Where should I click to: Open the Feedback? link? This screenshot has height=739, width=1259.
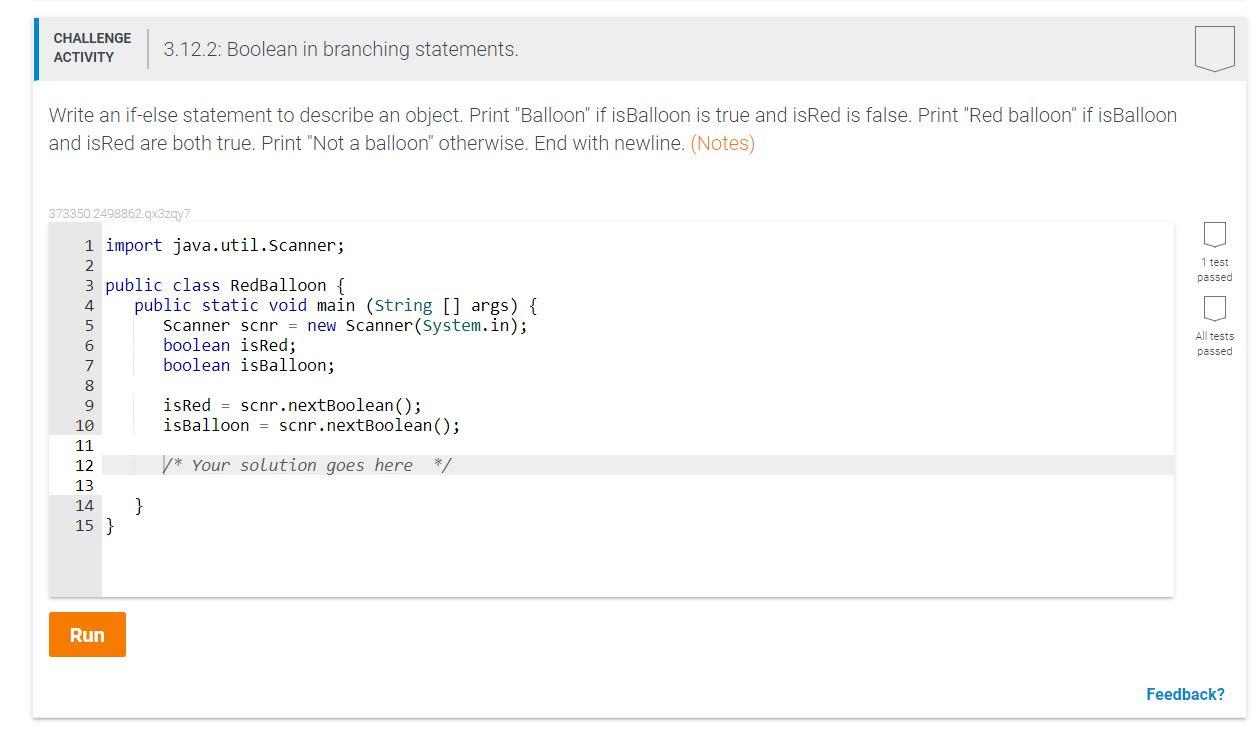(1185, 693)
